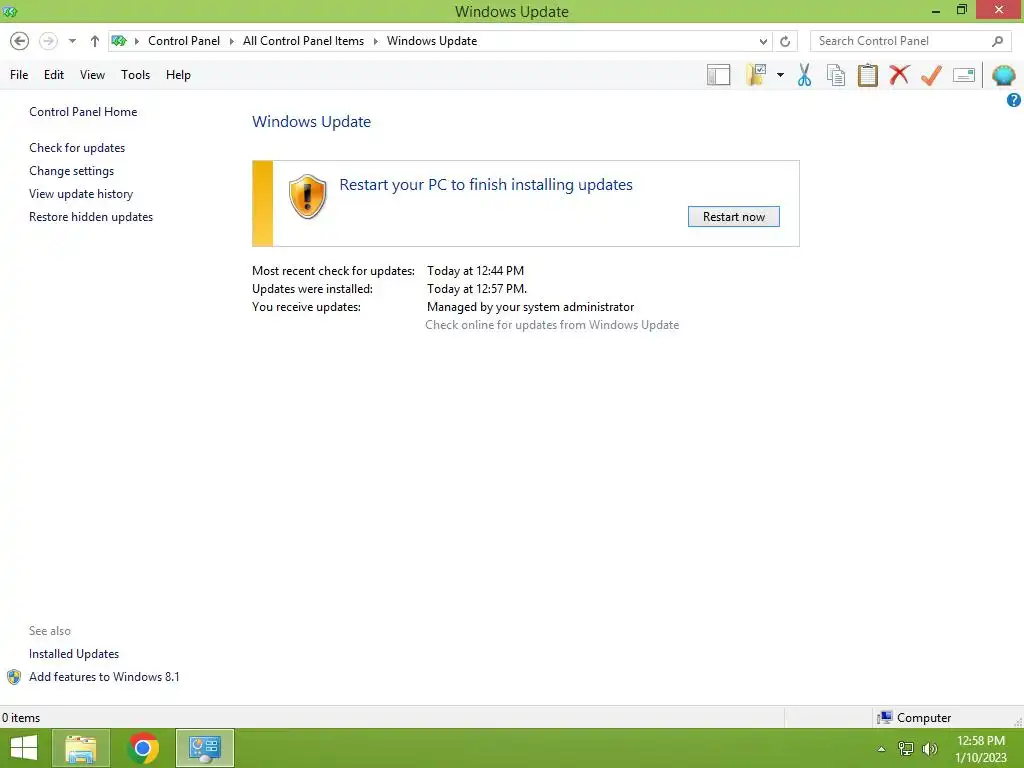Select All Control Panel Items breadcrumb

303,40
